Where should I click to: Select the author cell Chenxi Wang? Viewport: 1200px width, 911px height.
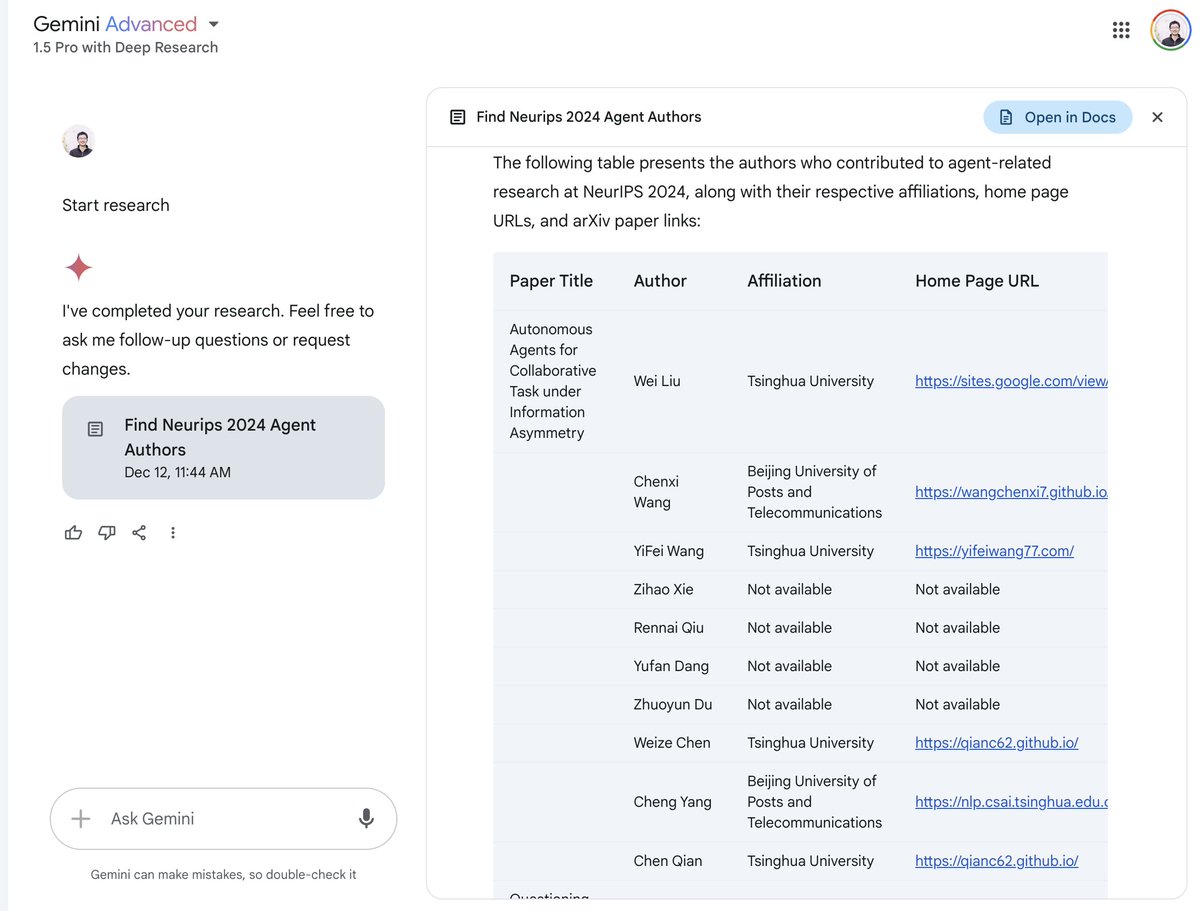coord(658,492)
